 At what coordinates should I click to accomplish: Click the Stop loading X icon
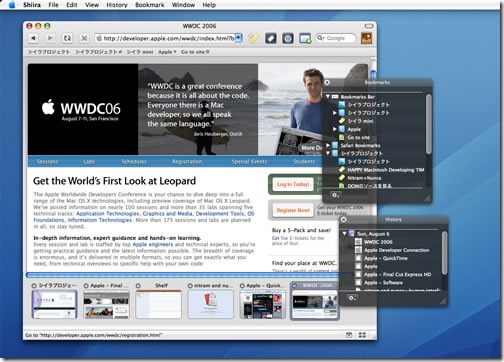(x=84, y=38)
